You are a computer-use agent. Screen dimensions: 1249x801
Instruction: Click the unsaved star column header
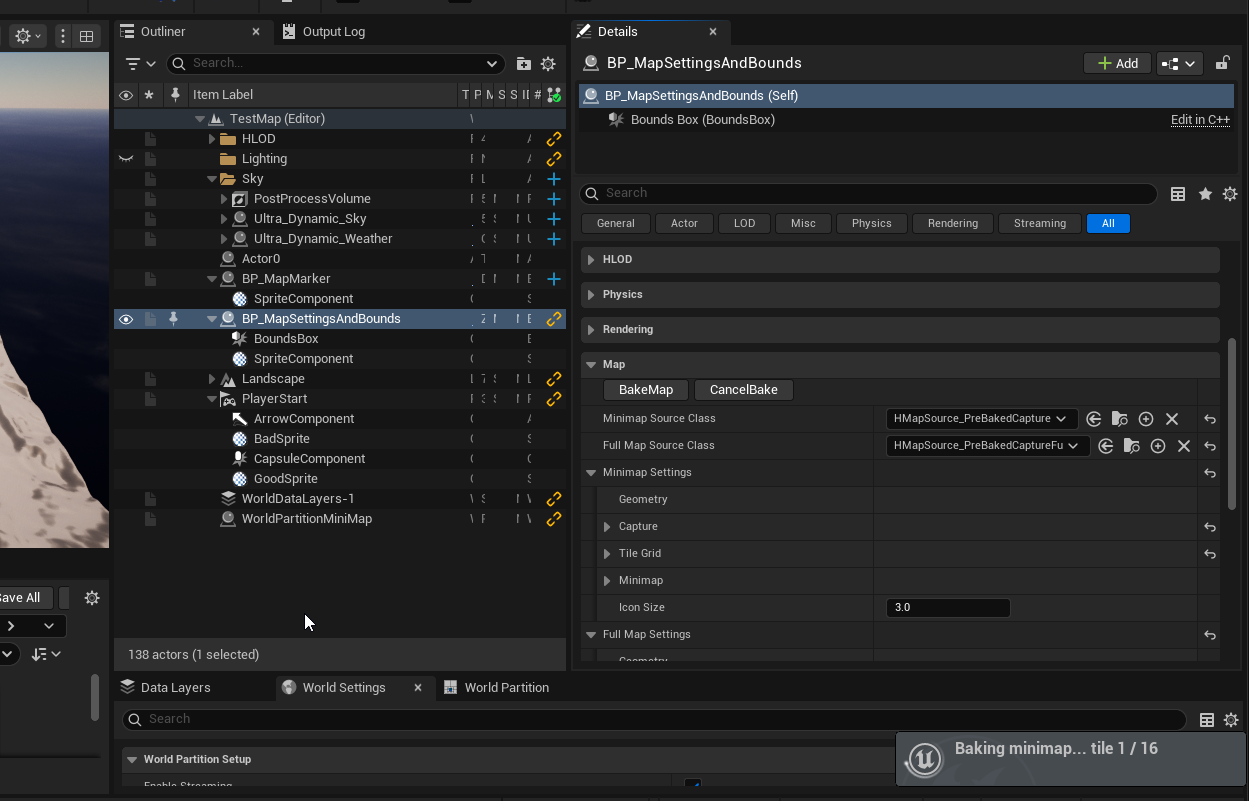coord(149,94)
